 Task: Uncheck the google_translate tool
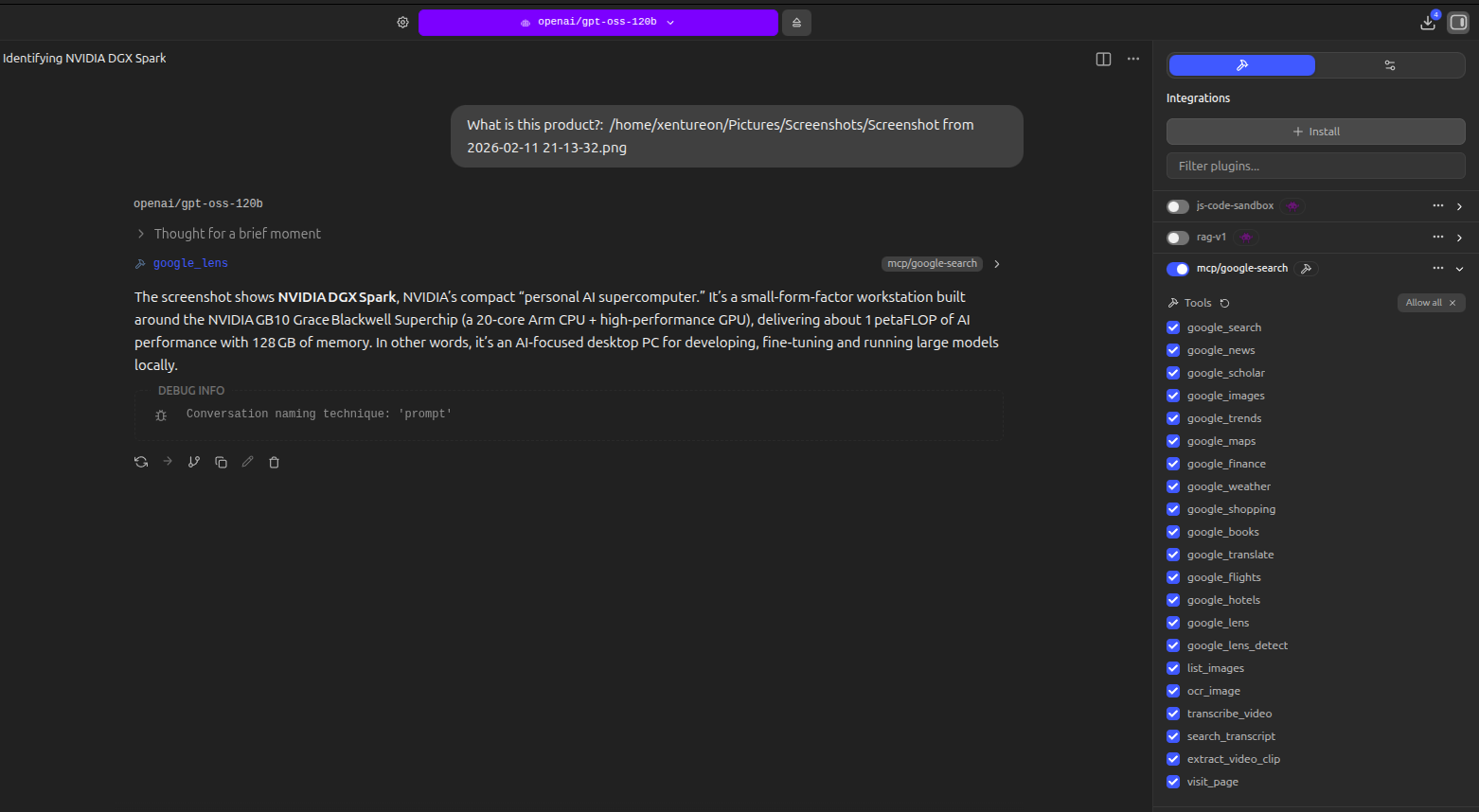pyautogui.click(x=1173, y=555)
